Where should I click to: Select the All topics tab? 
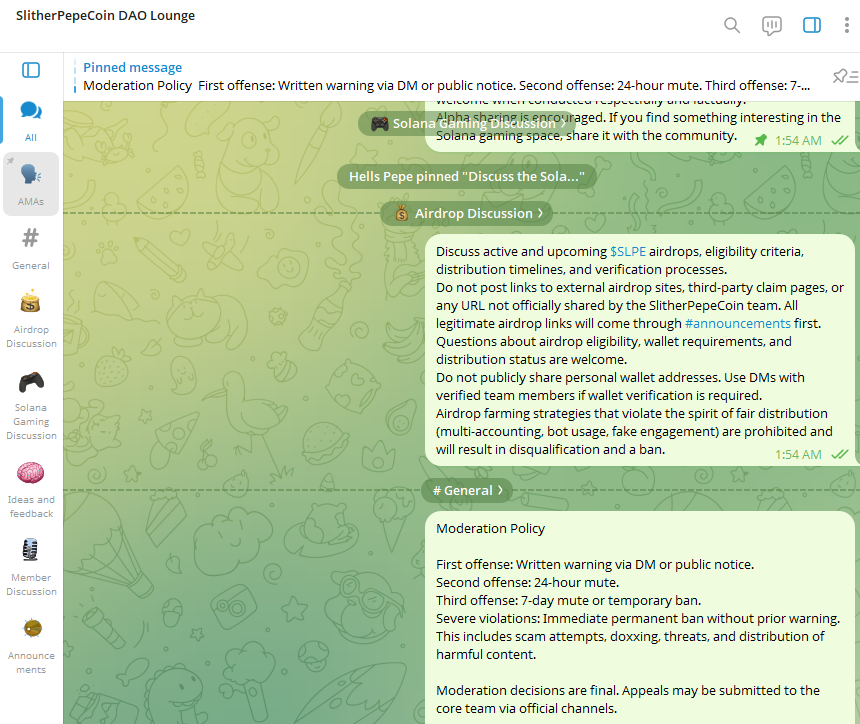pos(31,121)
